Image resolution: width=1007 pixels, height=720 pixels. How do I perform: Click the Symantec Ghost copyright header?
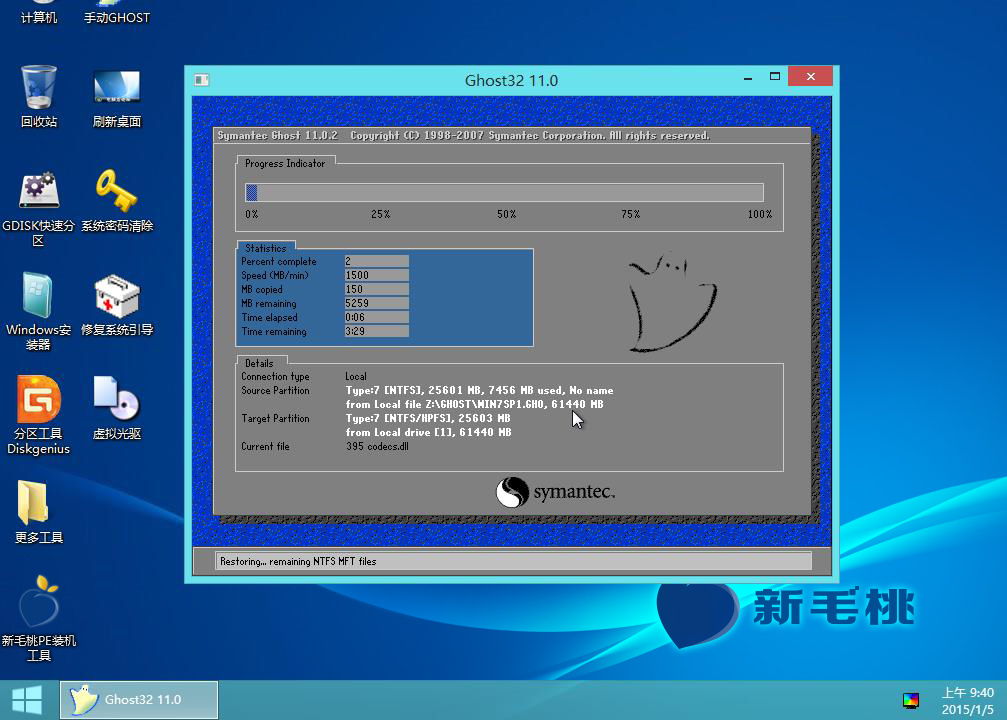463,136
